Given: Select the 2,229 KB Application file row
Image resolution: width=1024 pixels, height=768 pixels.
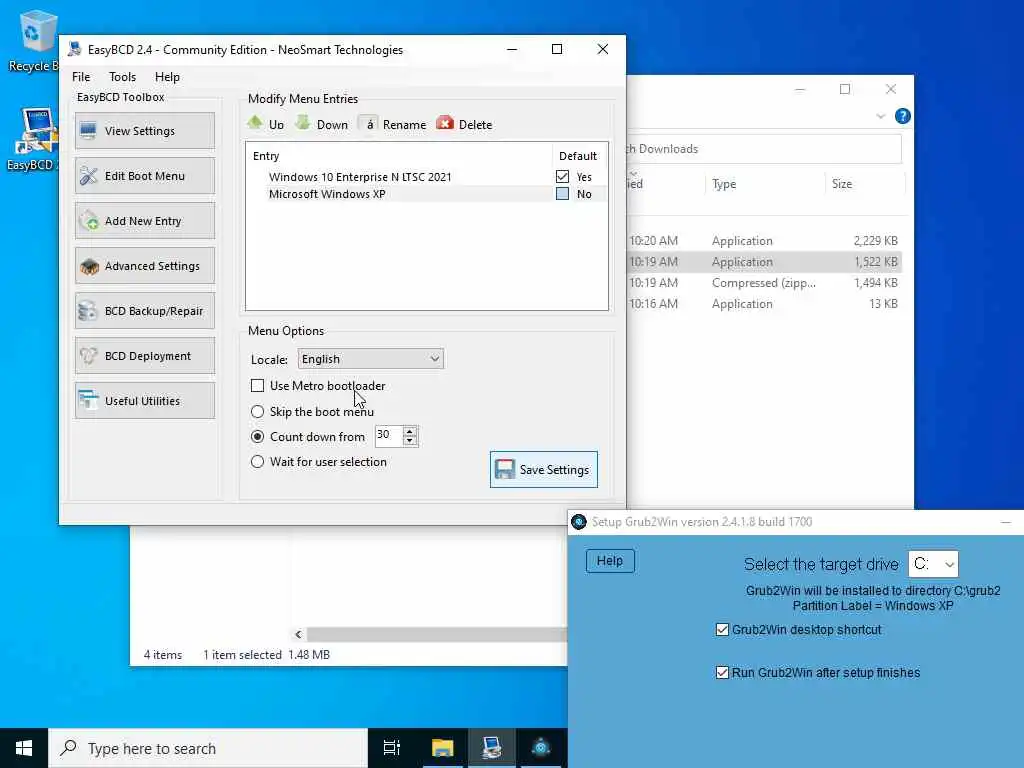Looking at the screenshot, I should [763, 241].
